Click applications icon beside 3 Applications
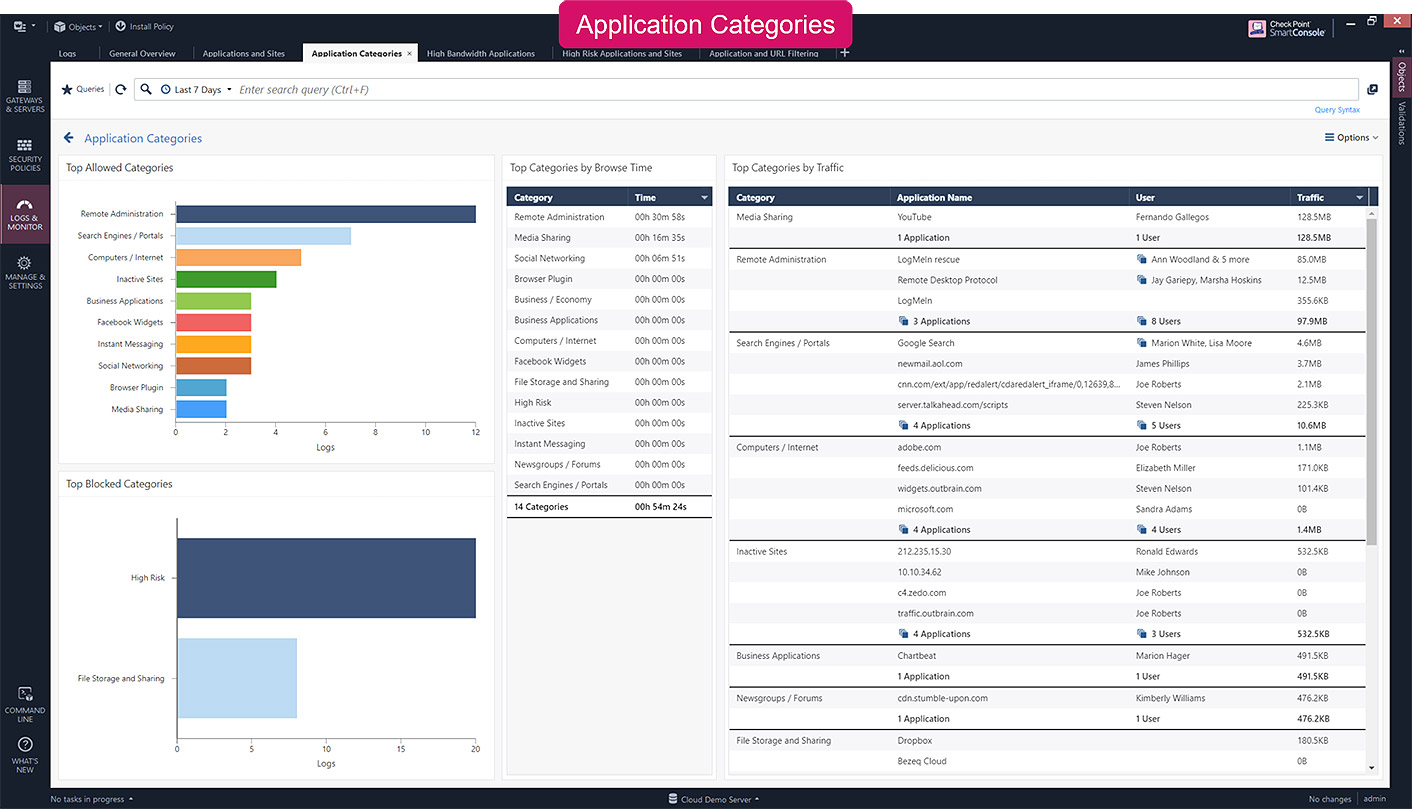 [903, 321]
